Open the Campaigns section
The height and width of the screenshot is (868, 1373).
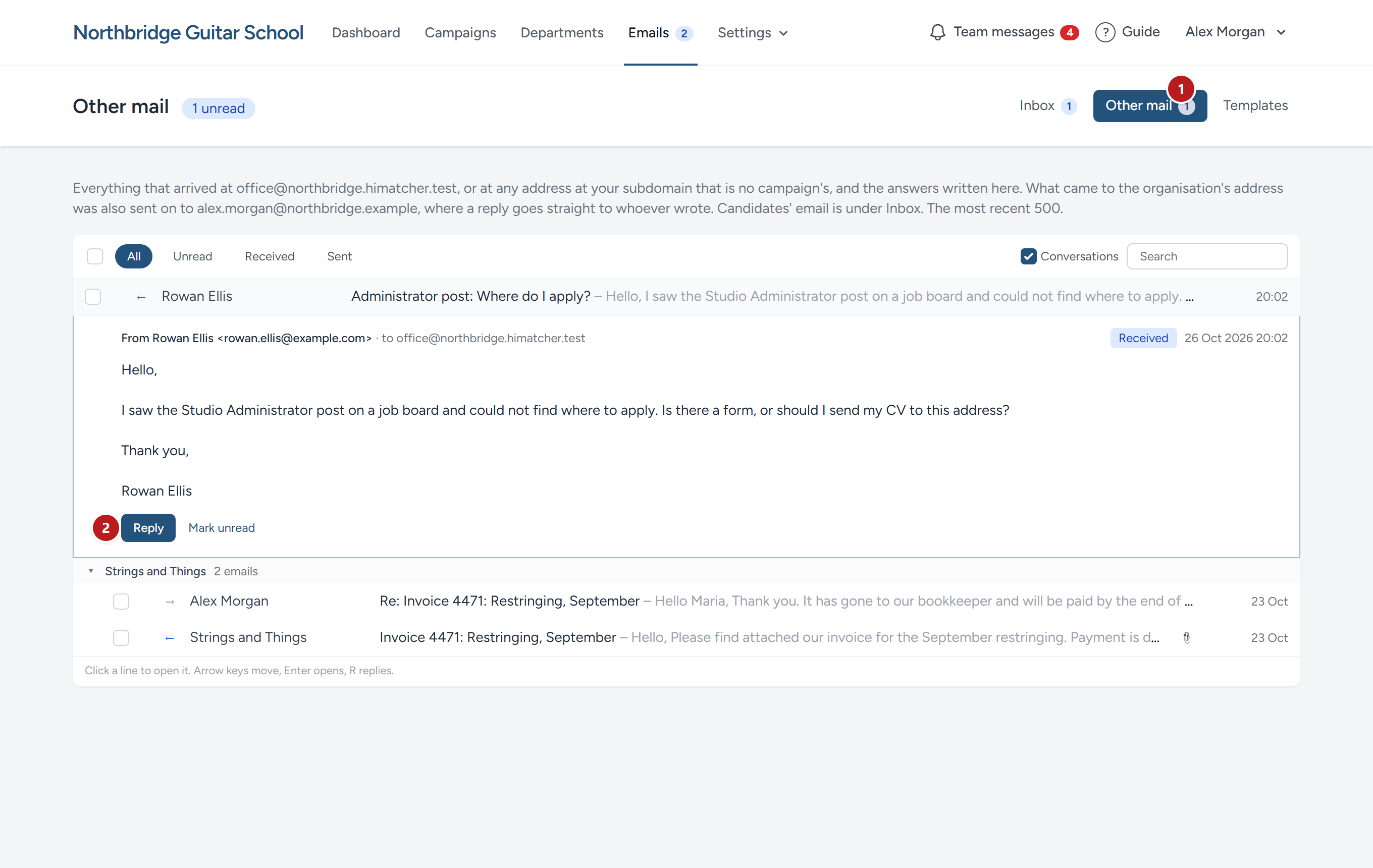[460, 32]
